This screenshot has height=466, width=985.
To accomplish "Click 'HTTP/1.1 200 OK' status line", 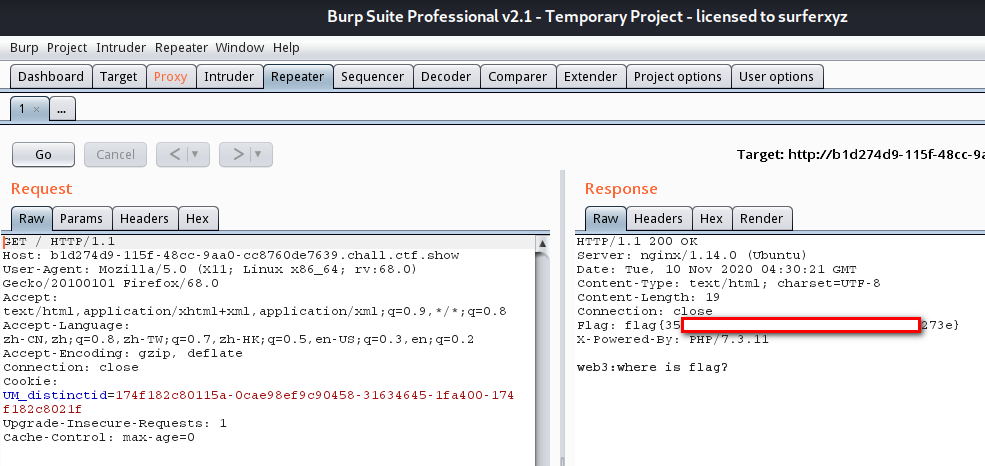I will click(637, 242).
